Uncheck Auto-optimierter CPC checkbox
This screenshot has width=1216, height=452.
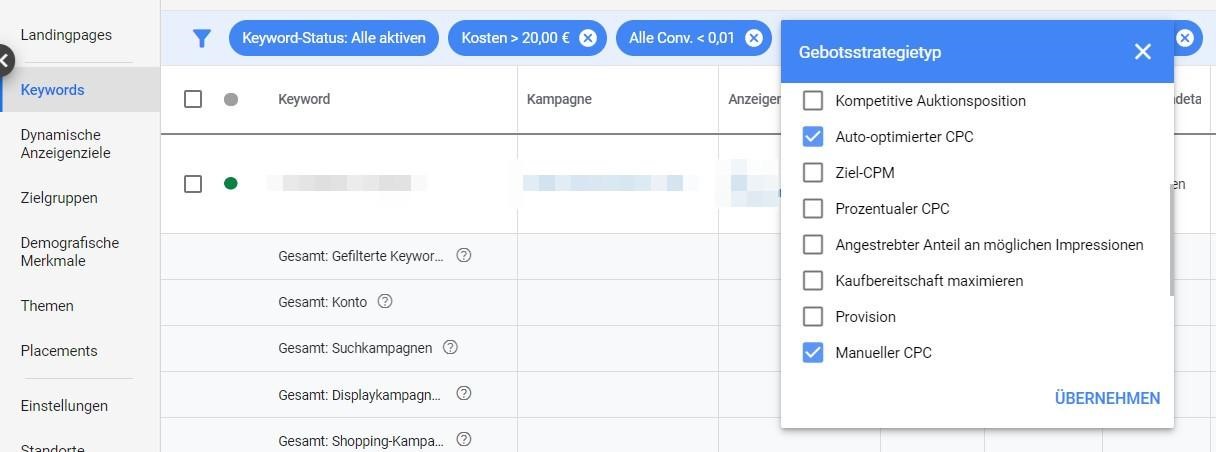pyautogui.click(x=813, y=137)
